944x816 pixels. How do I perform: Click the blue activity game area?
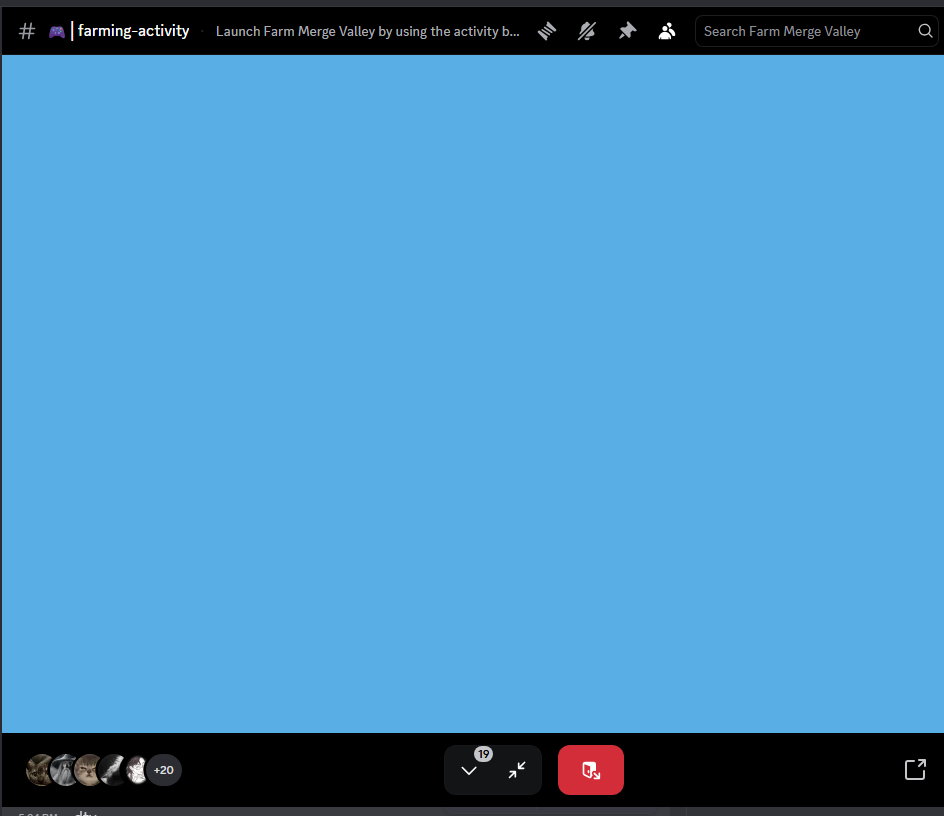point(472,394)
